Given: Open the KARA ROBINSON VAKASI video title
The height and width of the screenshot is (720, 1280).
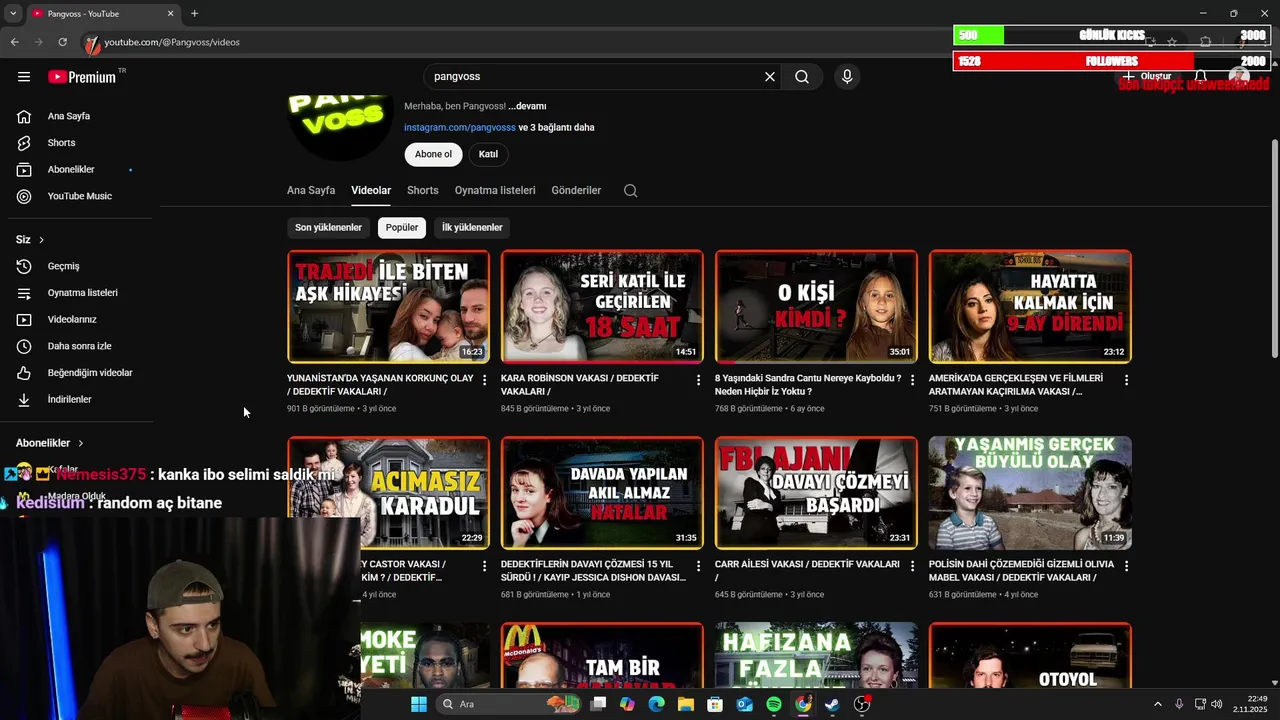Looking at the screenshot, I should click(580, 385).
